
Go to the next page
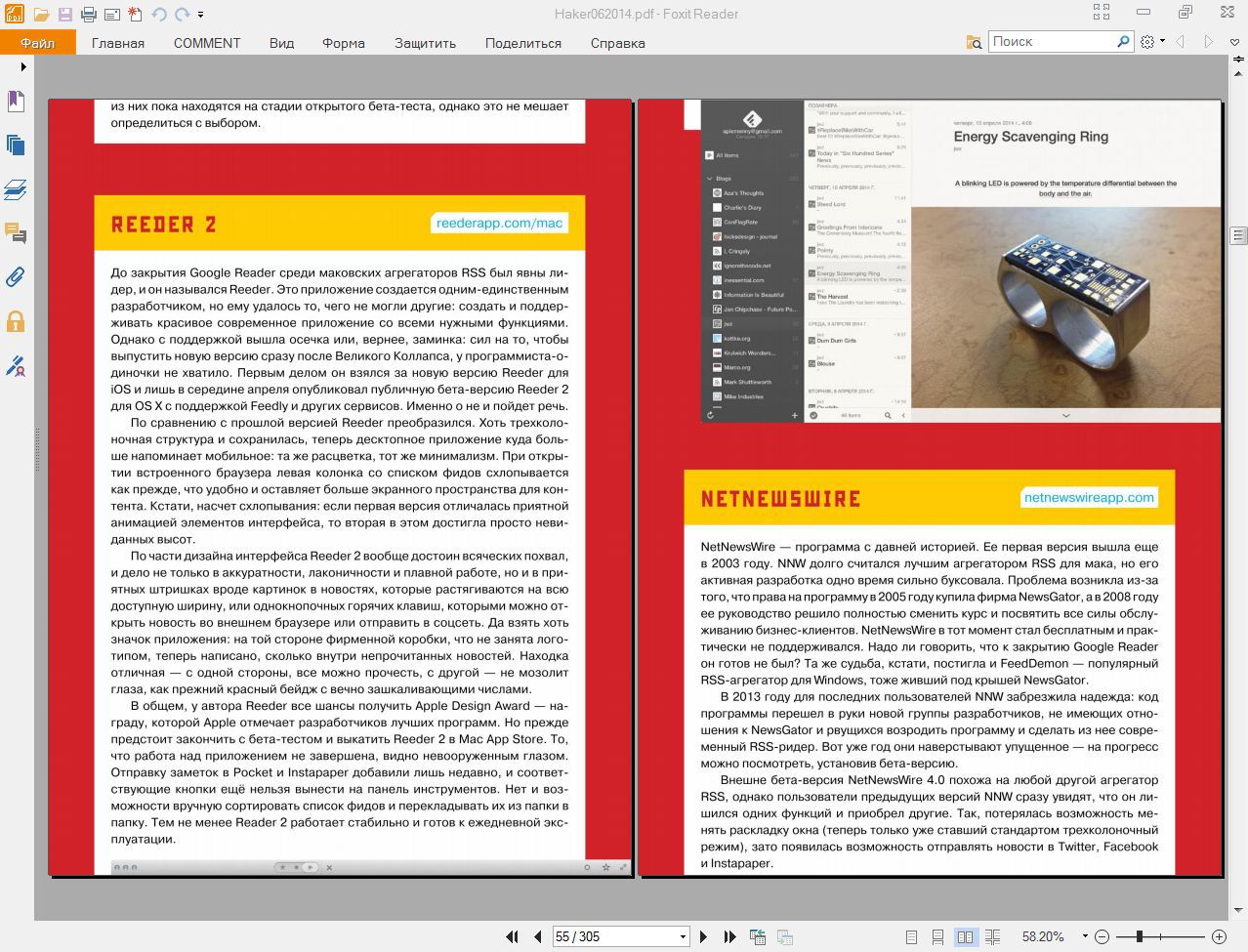703,936
